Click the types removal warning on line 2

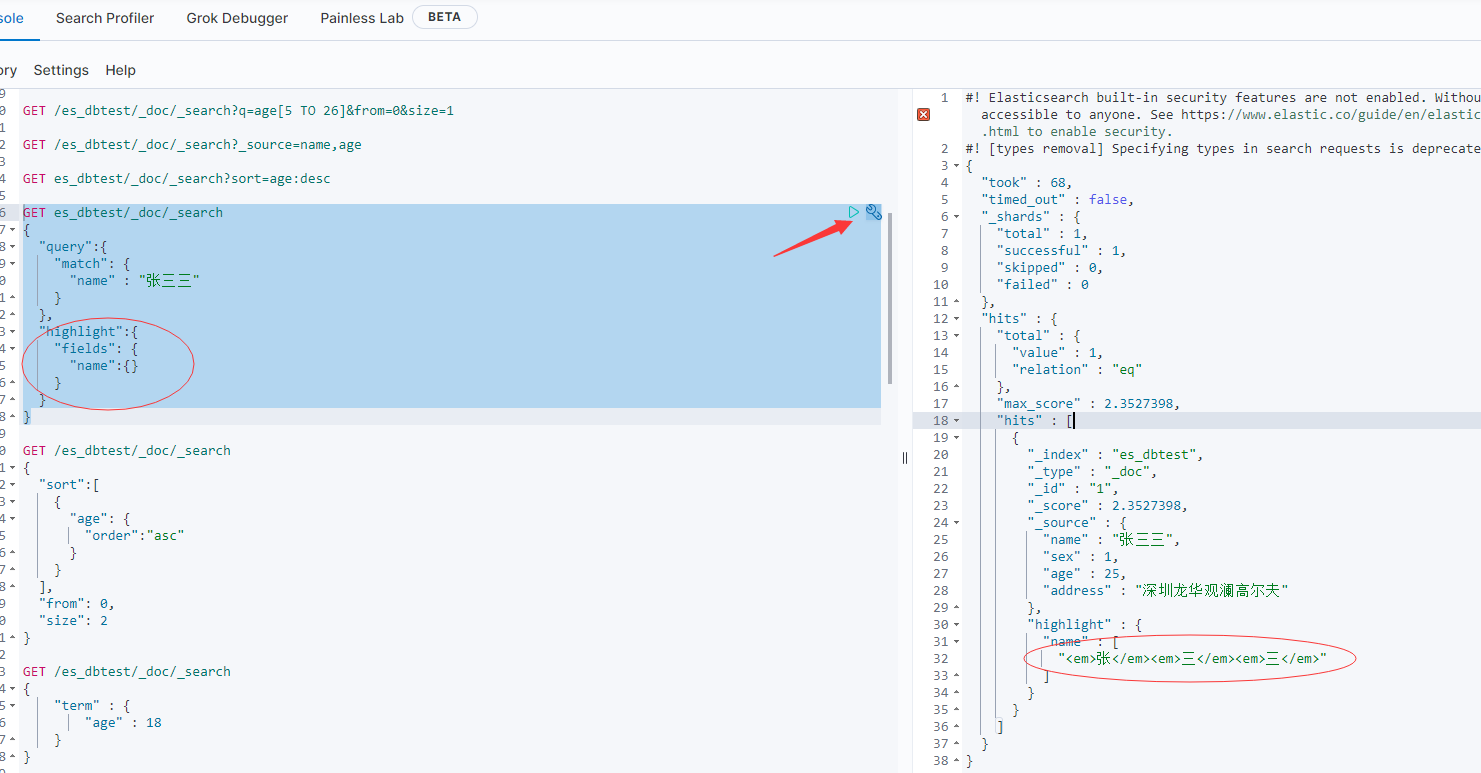point(1223,149)
